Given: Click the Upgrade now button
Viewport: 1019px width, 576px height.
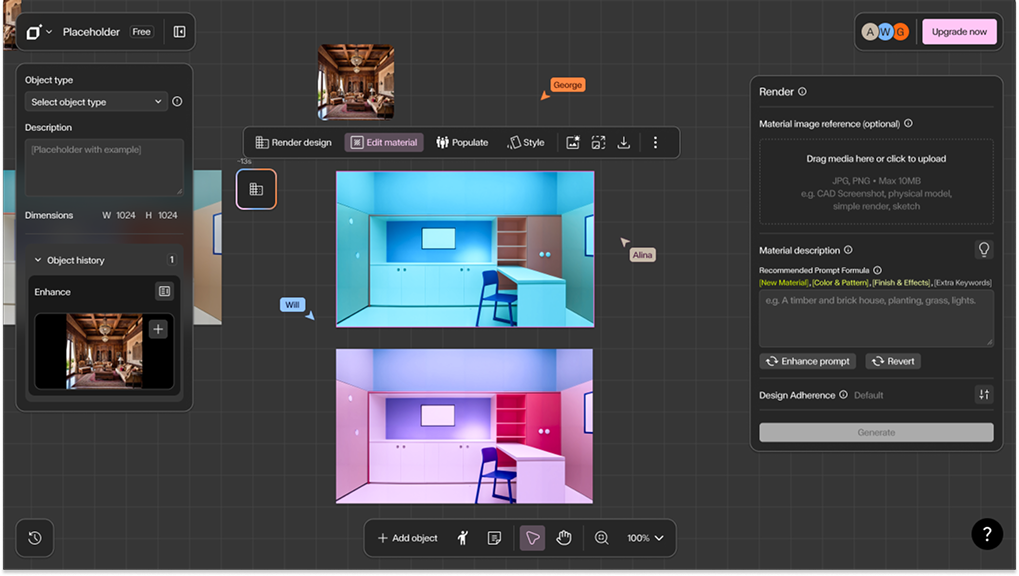Looking at the screenshot, I should [x=958, y=31].
